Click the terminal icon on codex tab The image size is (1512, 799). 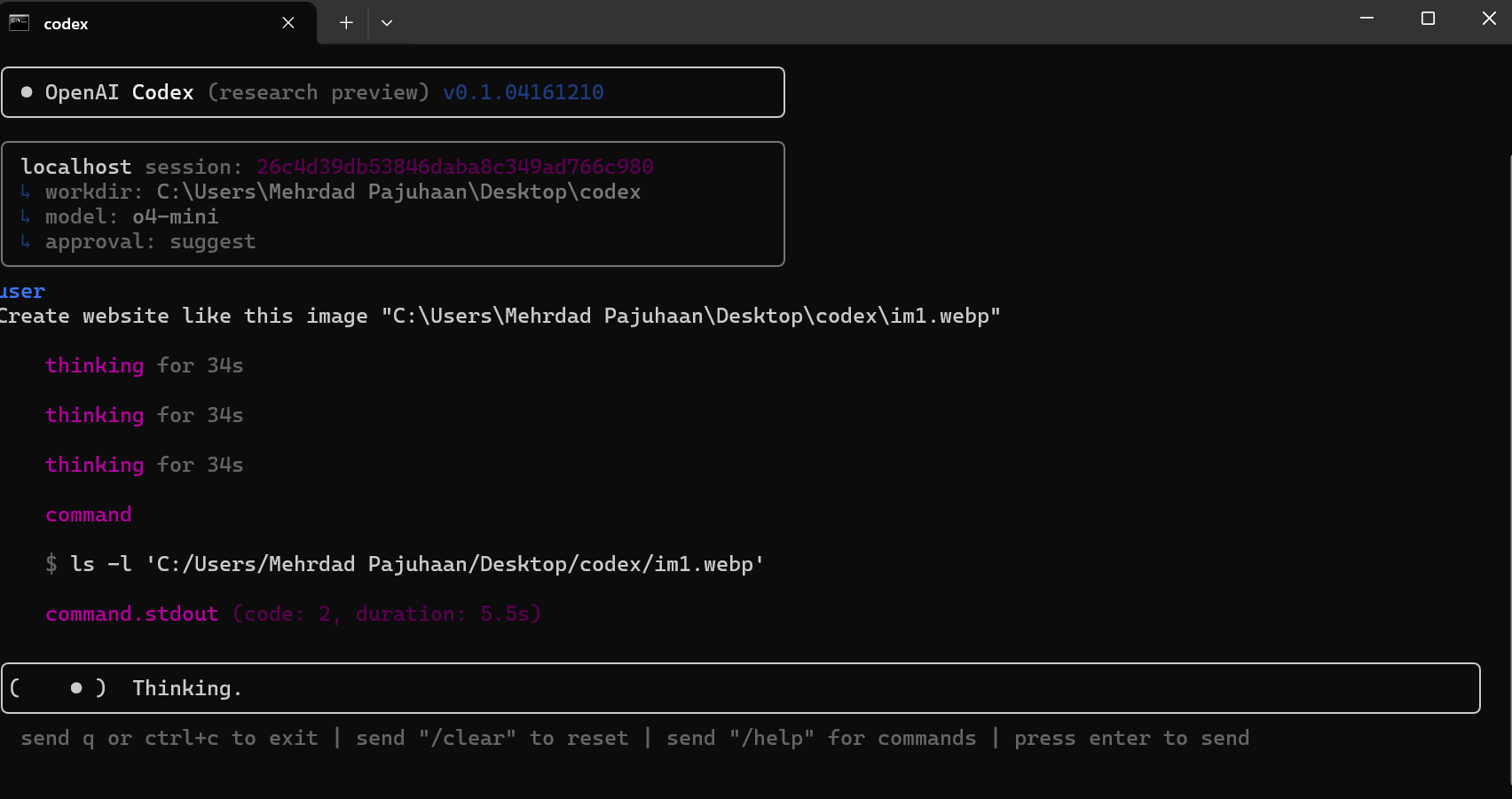click(x=20, y=23)
